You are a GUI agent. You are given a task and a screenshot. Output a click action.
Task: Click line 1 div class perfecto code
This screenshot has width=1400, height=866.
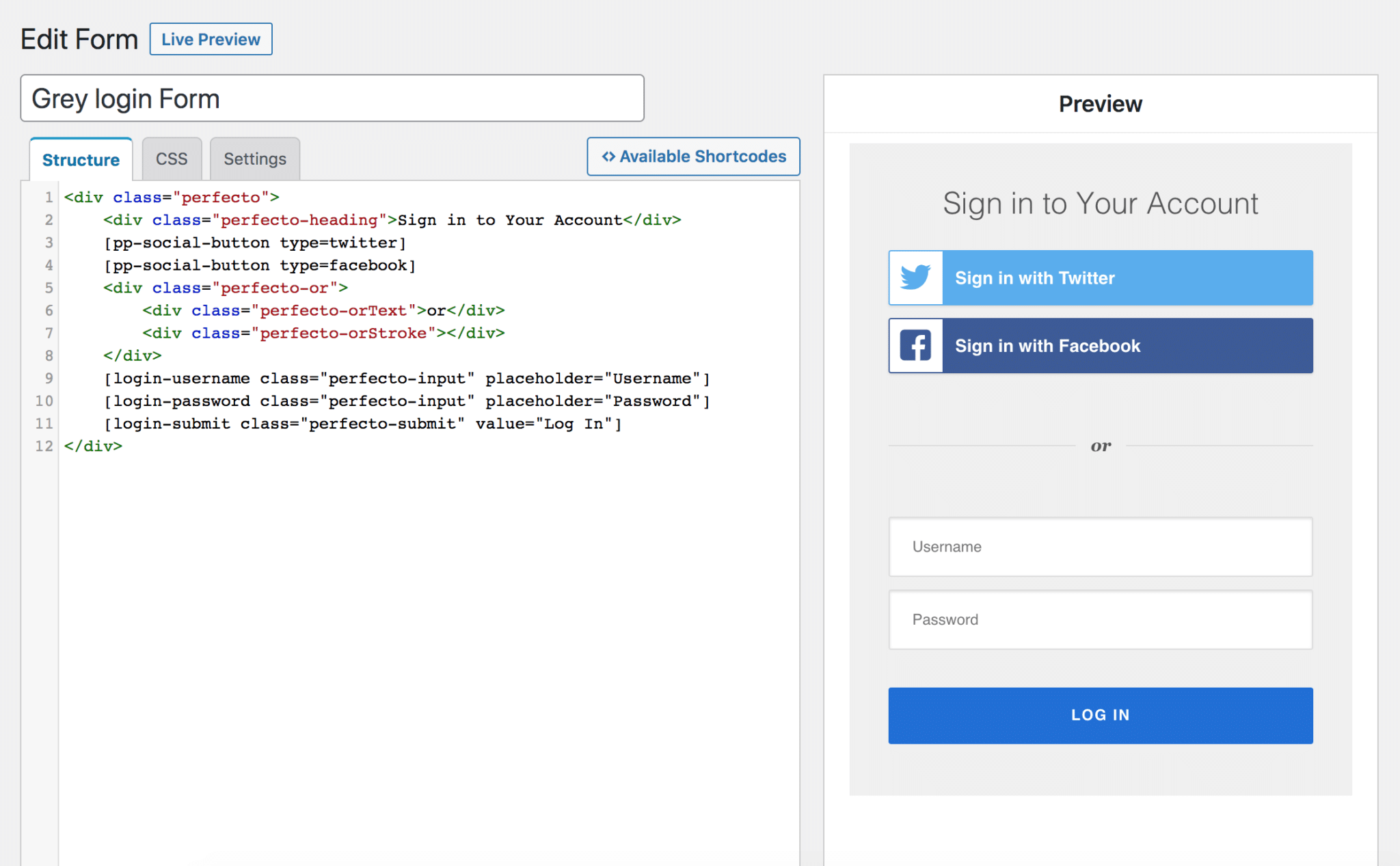tap(172, 198)
